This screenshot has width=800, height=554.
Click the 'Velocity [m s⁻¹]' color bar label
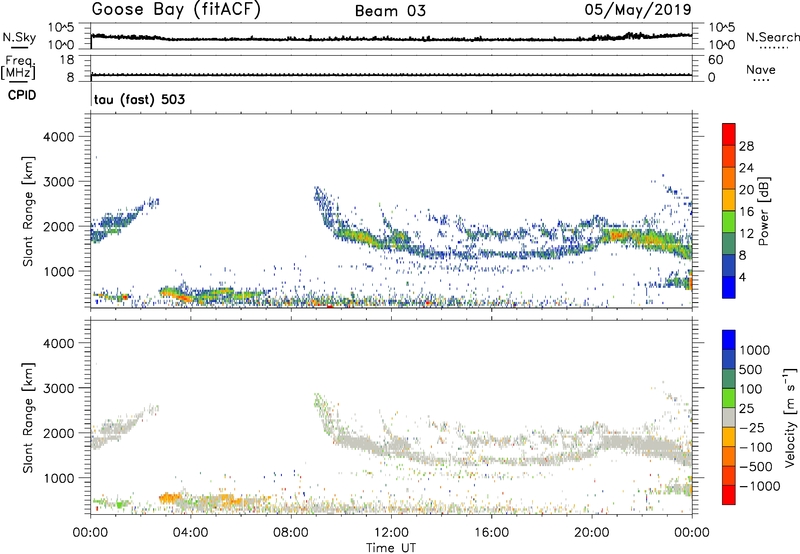[x=790, y=417]
